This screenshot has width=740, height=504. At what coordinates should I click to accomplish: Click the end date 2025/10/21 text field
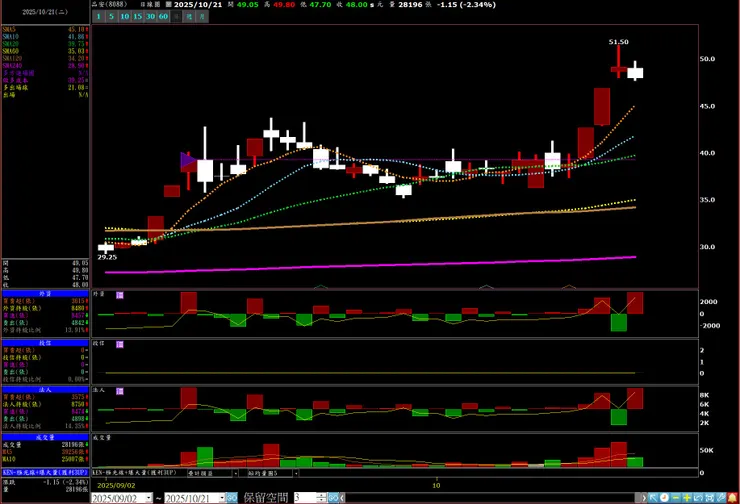(192, 498)
